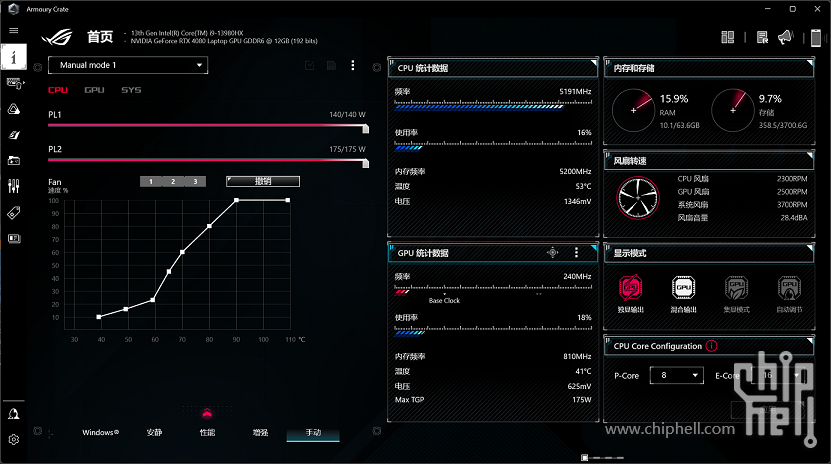Select hybrid output display mode
This screenshot has width=831, height=464.
pyautogui.click(x=683, y=294)
